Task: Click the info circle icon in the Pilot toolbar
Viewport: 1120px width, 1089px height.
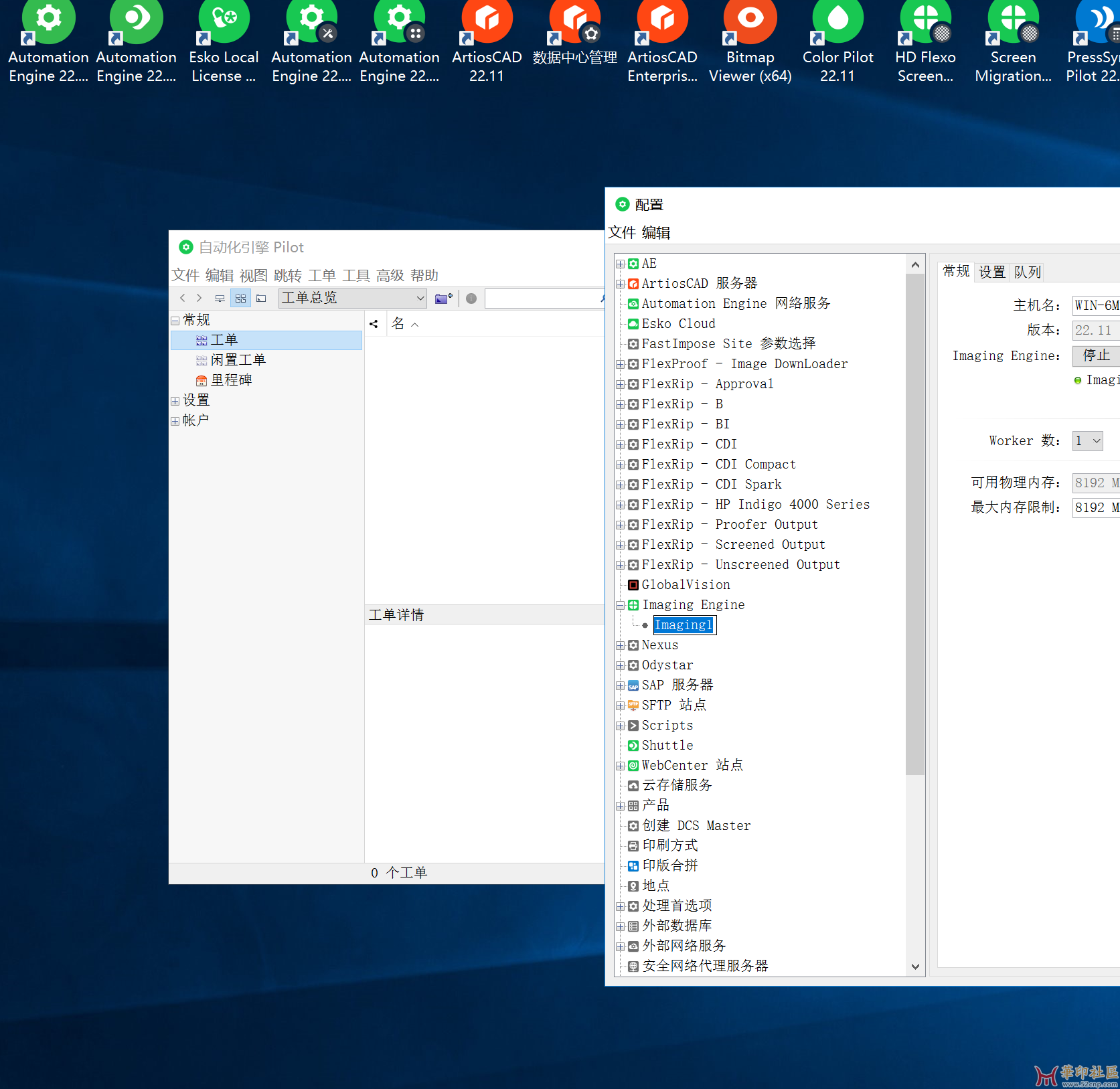Action: click(471, 299)
